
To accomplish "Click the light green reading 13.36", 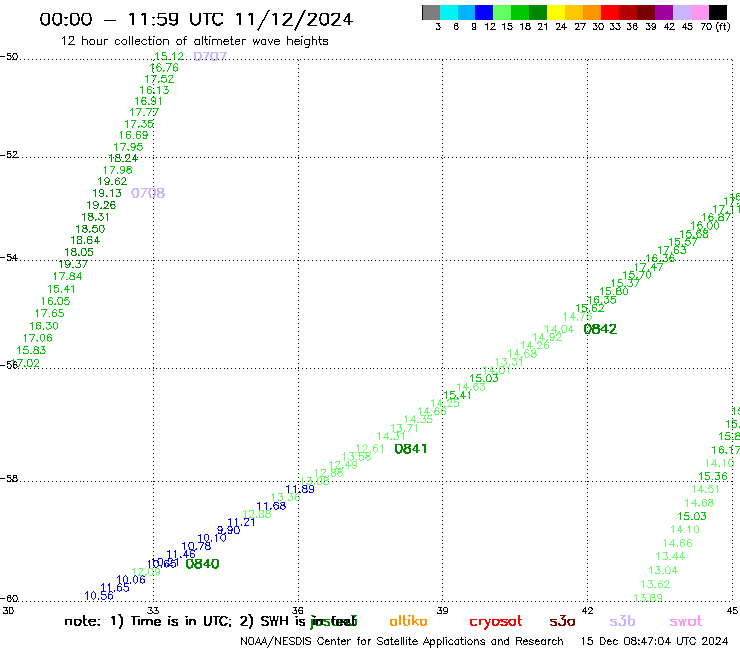I will tap(286, 497).
